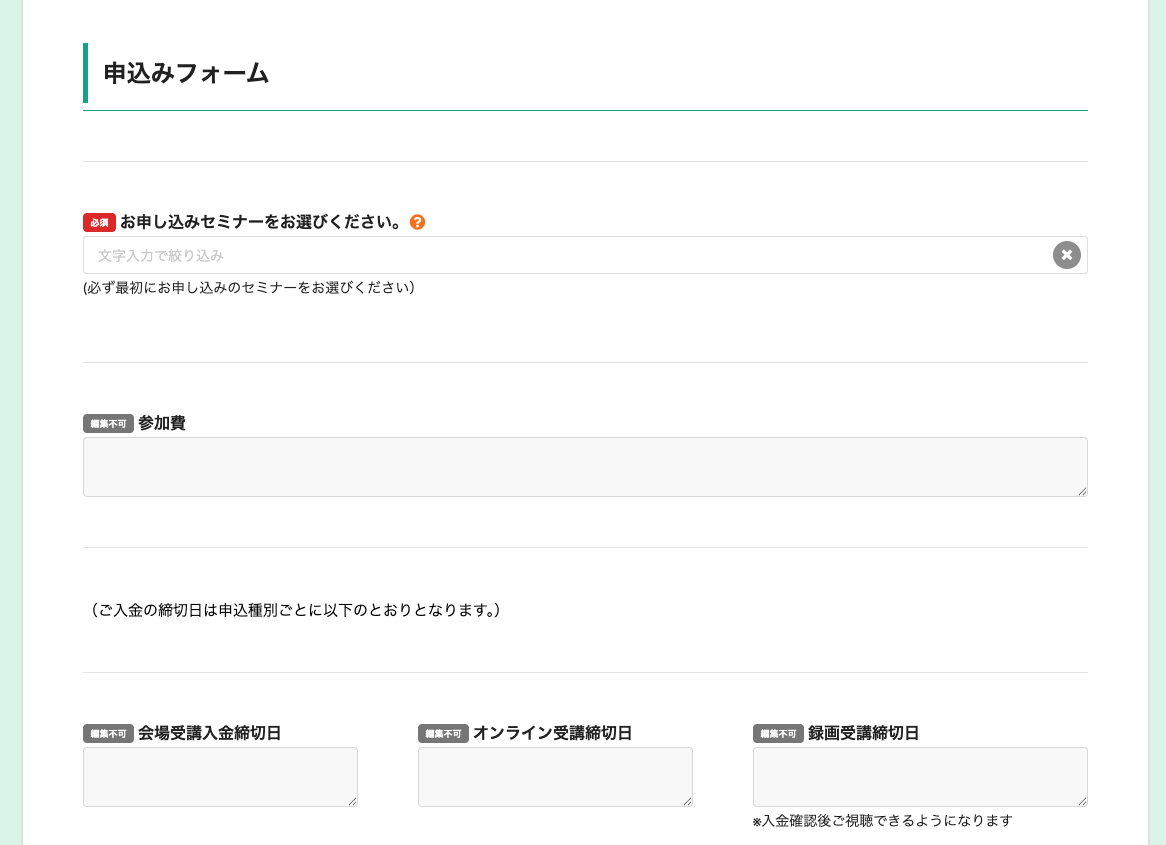1166x845 pixels.
Task: Click the resize handle of the 参加費 textarea
Action: tap(1082, 492)
